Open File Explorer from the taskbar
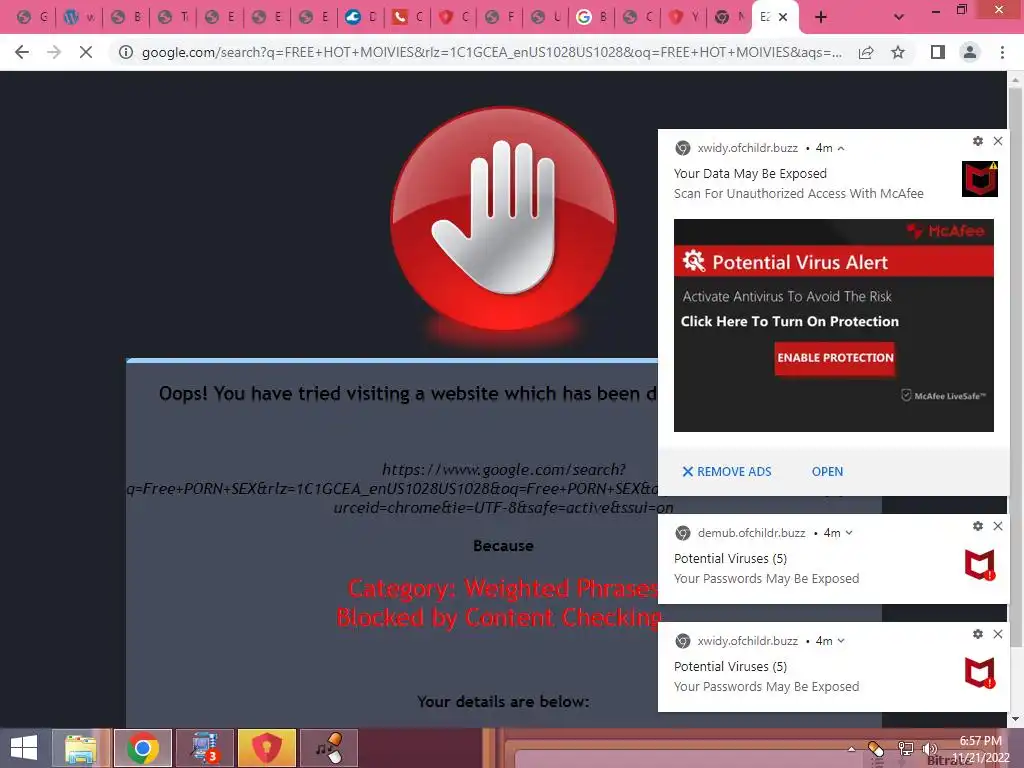 [x=81, y=748]
